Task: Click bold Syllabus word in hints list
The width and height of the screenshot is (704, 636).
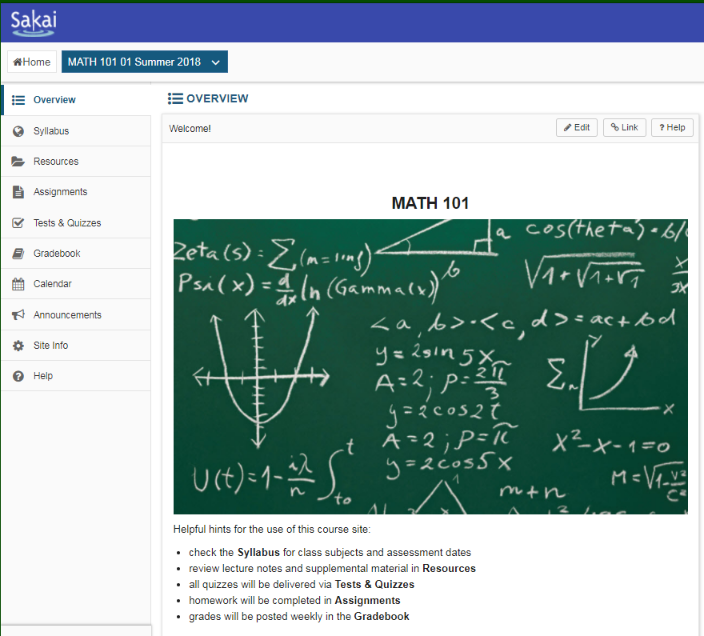Action: (x=259, y=552)
